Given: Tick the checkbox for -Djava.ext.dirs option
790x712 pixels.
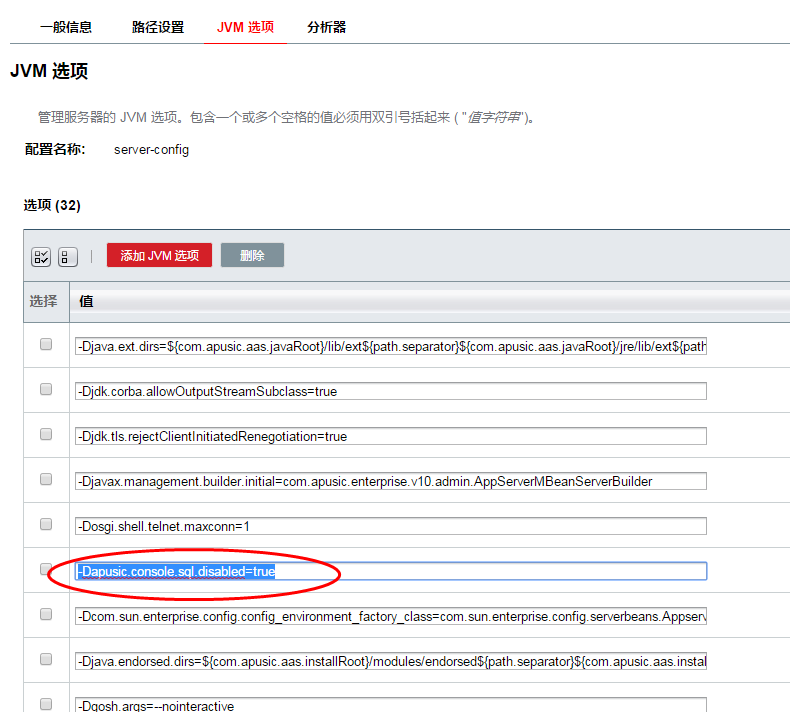Looking at the screenshot, I should pyautogui.click(x=46, y=345).
